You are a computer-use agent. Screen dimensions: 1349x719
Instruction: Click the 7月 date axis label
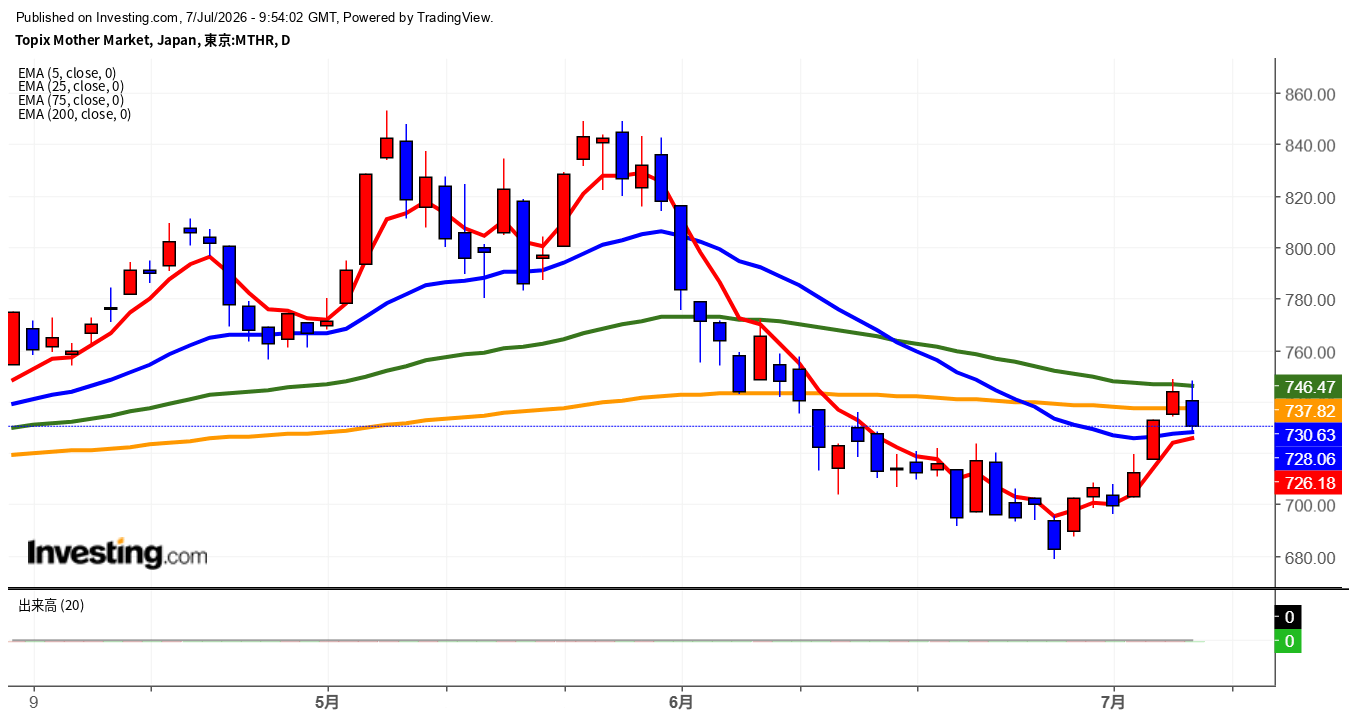pos(1113,703)
